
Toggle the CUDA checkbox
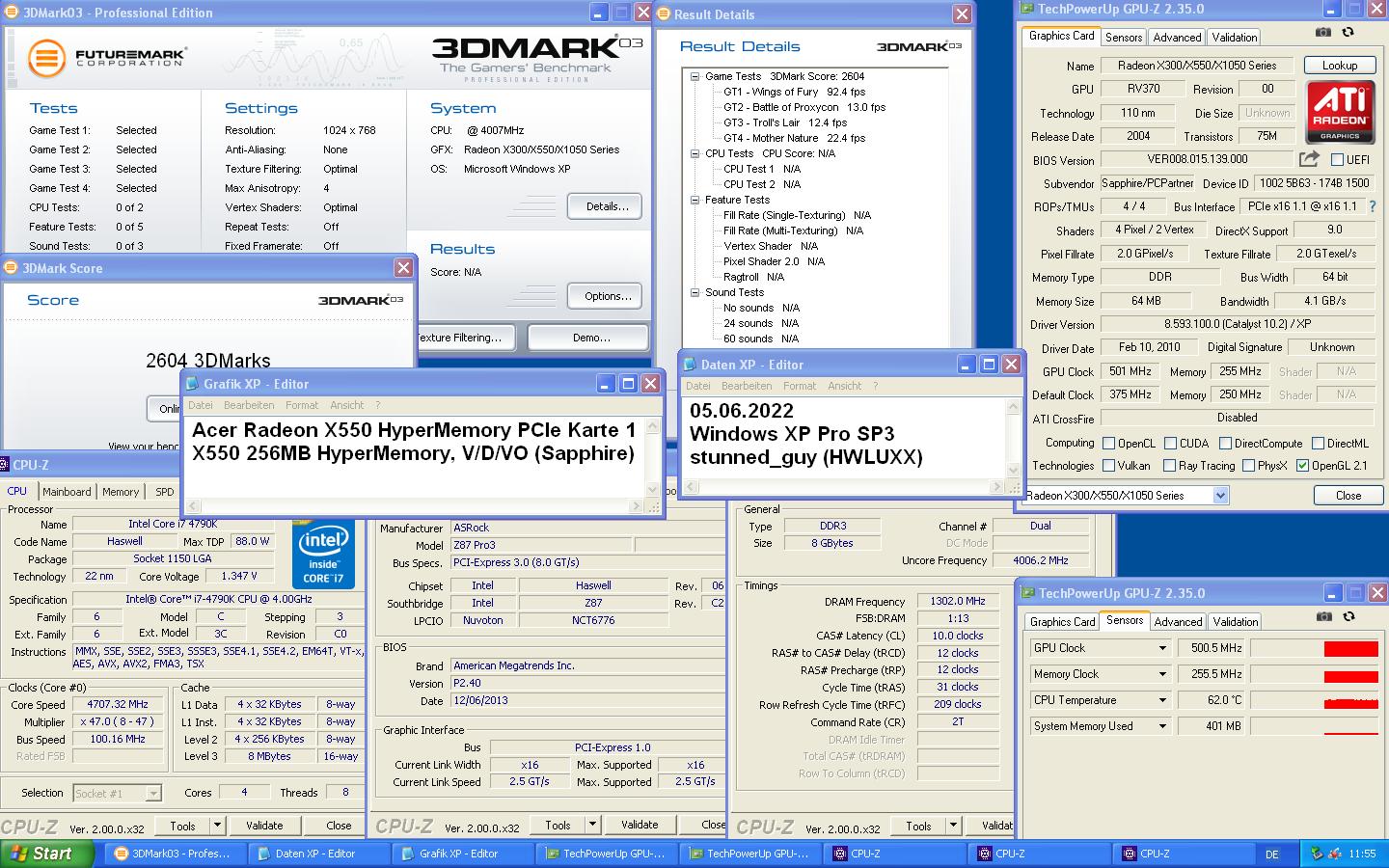1170,444
